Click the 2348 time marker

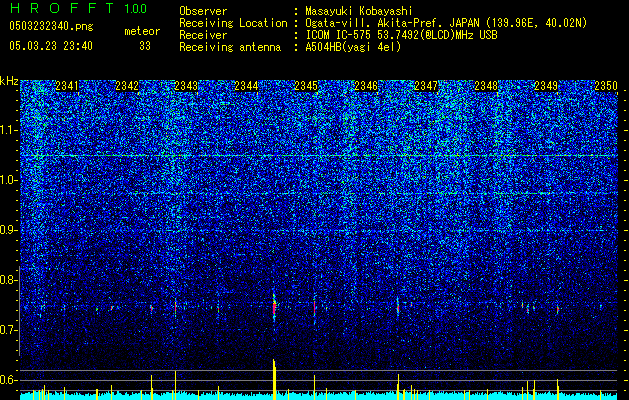point(486,86)
